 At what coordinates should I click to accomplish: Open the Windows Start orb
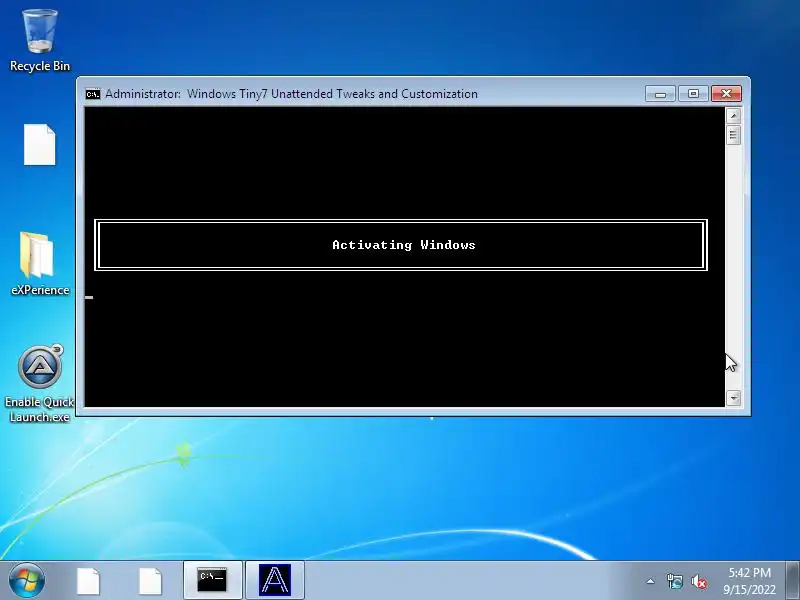27,580
